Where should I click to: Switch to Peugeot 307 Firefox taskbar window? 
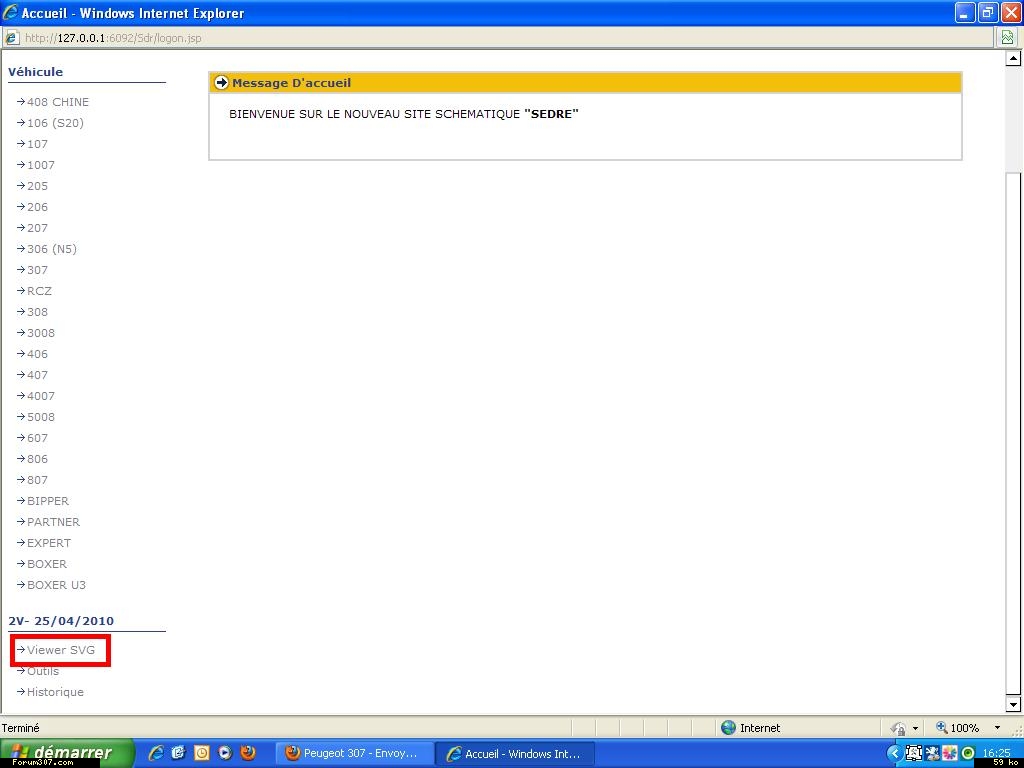tap(355, 754)
